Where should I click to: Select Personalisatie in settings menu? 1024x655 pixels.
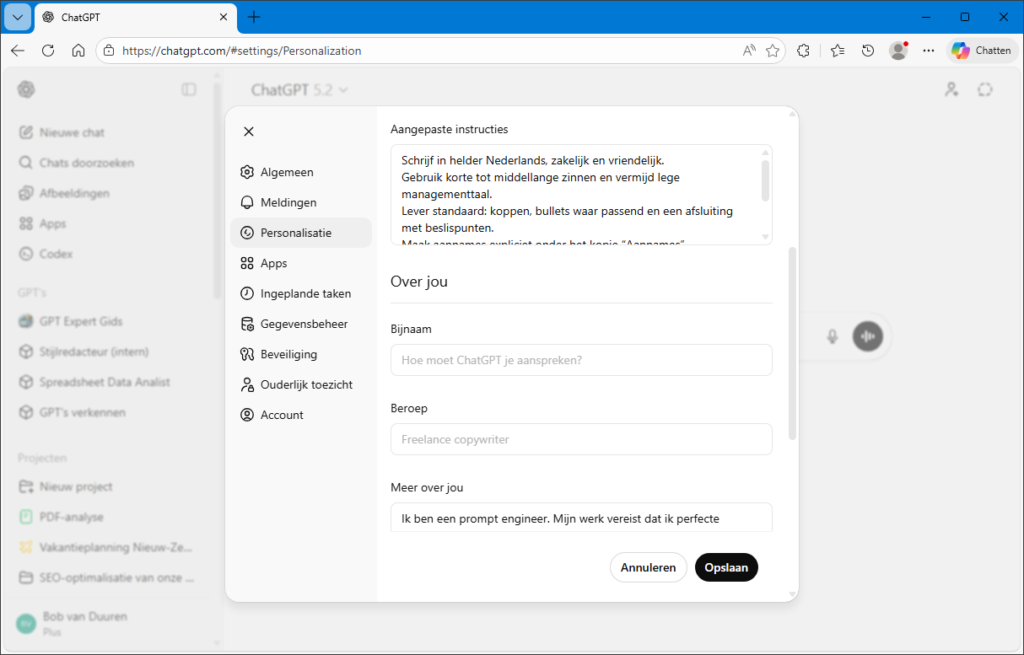coord(301,232)
